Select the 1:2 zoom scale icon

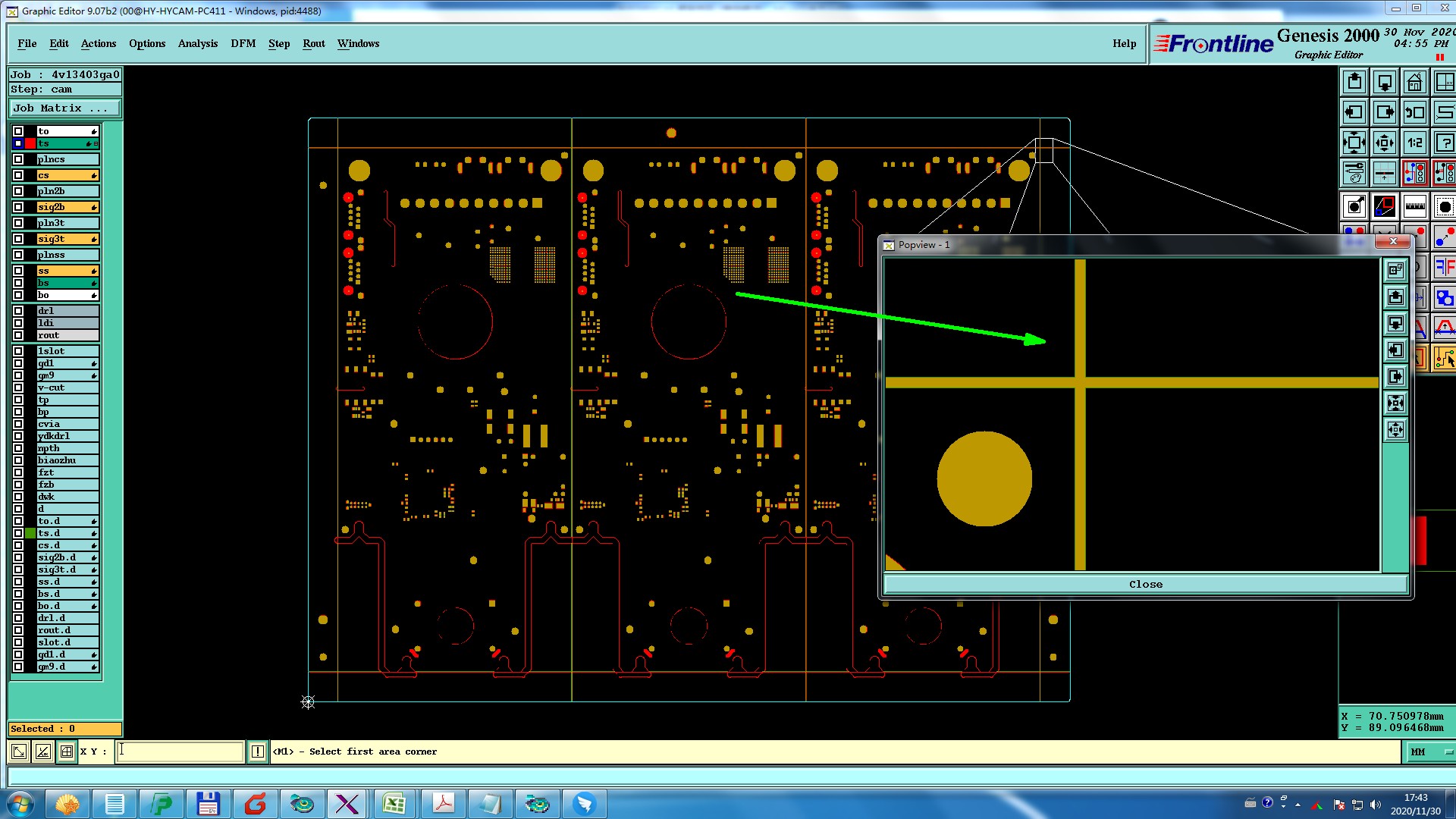click(1414, 143)
